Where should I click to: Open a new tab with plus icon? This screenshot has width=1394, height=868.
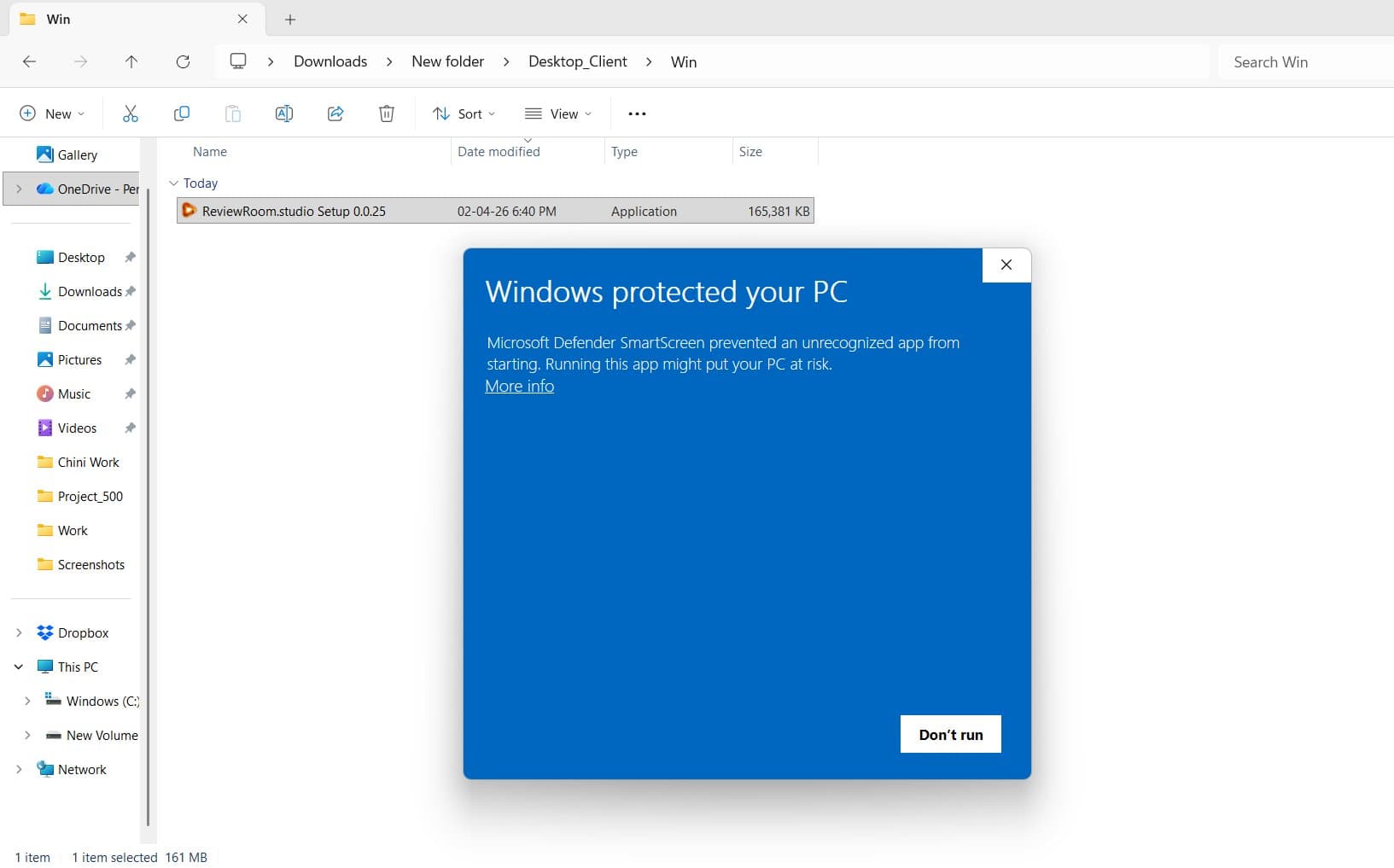click(x=290, y=19)
